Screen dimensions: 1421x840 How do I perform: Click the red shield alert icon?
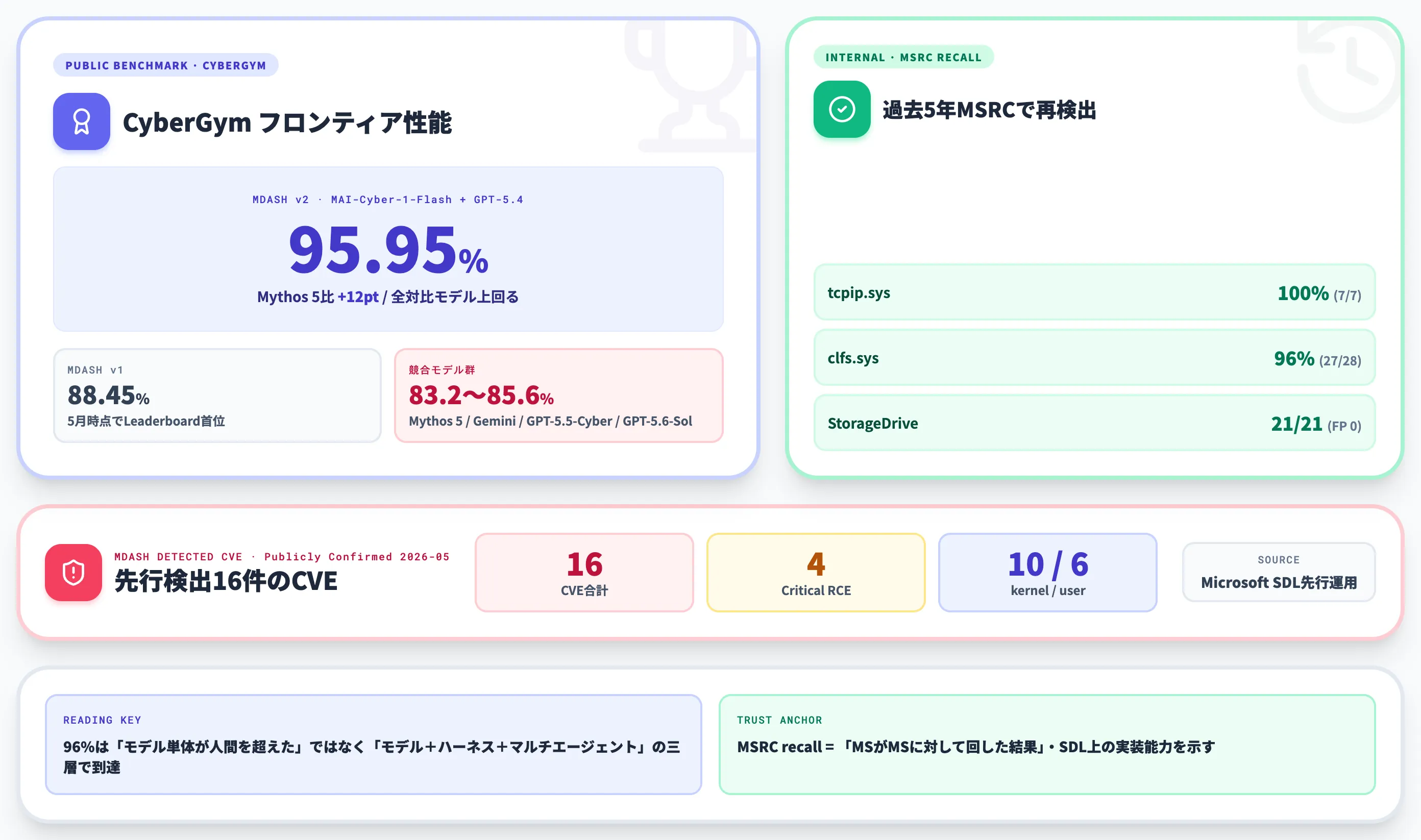[73, 572]
